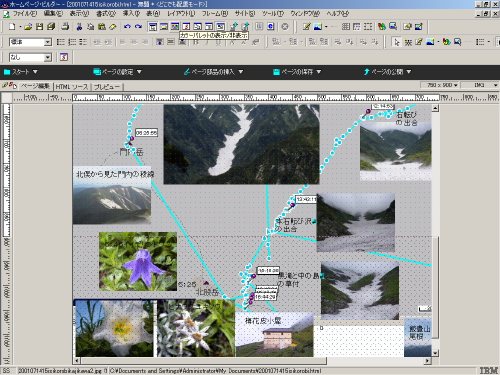Select the purple bellflower photo
500x375 pixels.
pos(138,261)
